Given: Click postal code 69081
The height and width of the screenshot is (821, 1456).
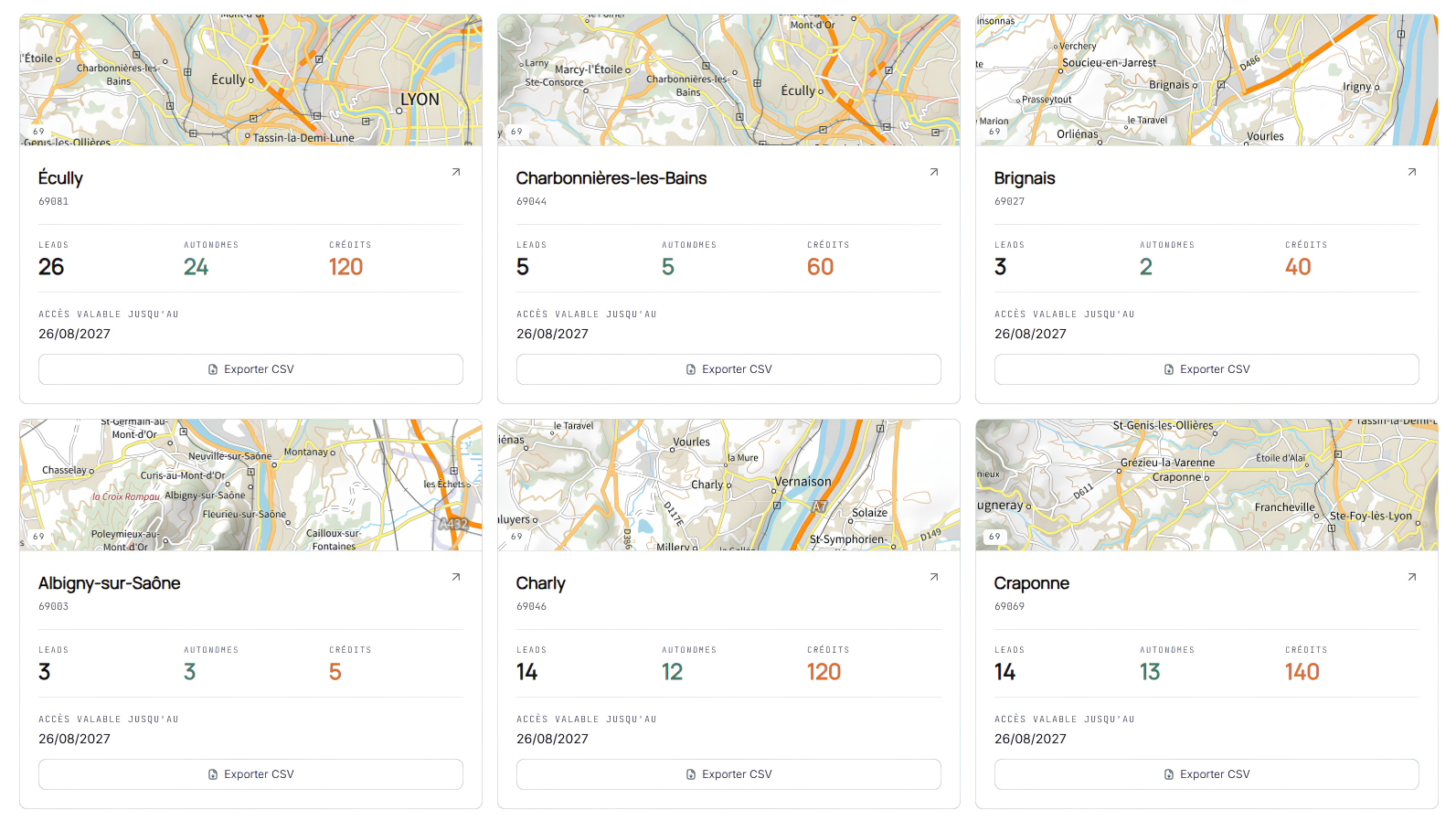Looking at the screenshot, I should [x=54, y=201].
